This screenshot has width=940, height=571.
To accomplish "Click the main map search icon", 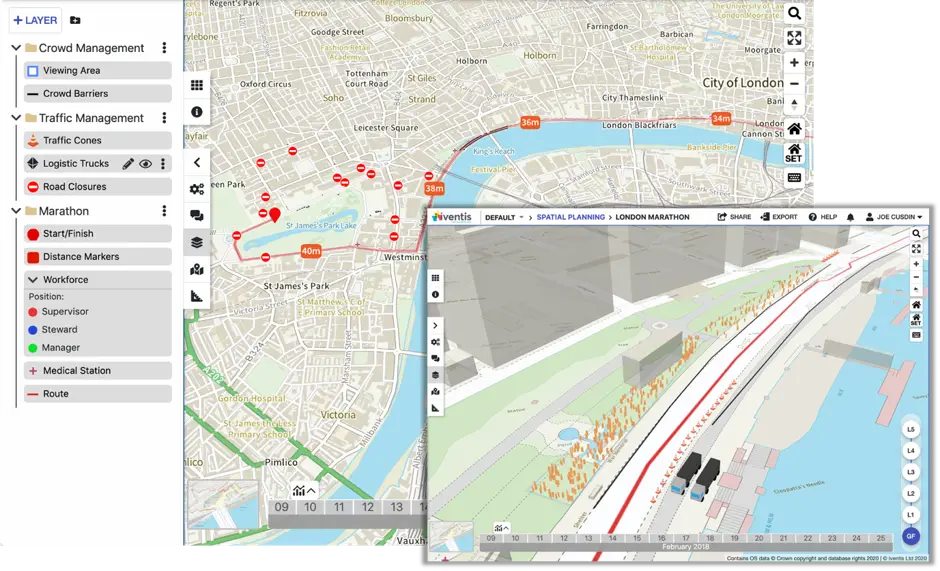I will pyautogui.click(x=794, y=13).
